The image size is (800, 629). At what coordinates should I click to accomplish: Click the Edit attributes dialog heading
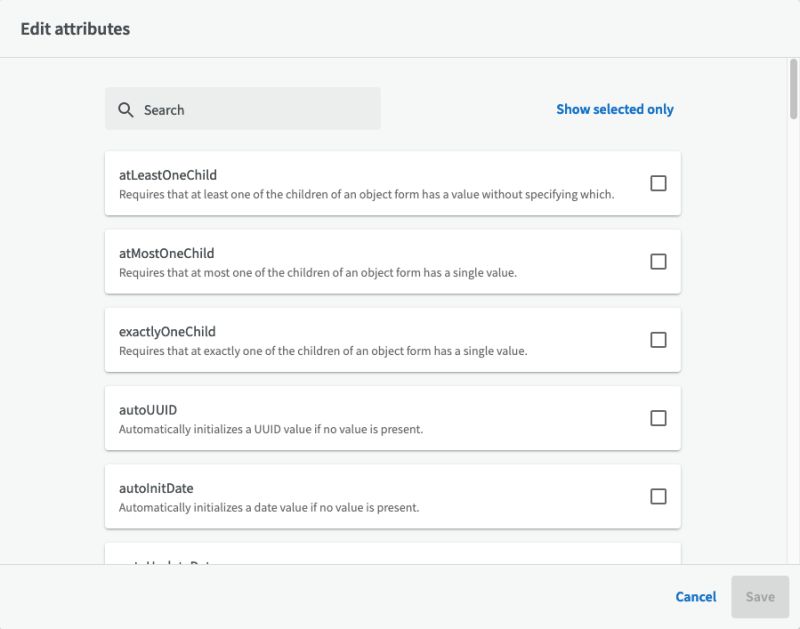75,28
